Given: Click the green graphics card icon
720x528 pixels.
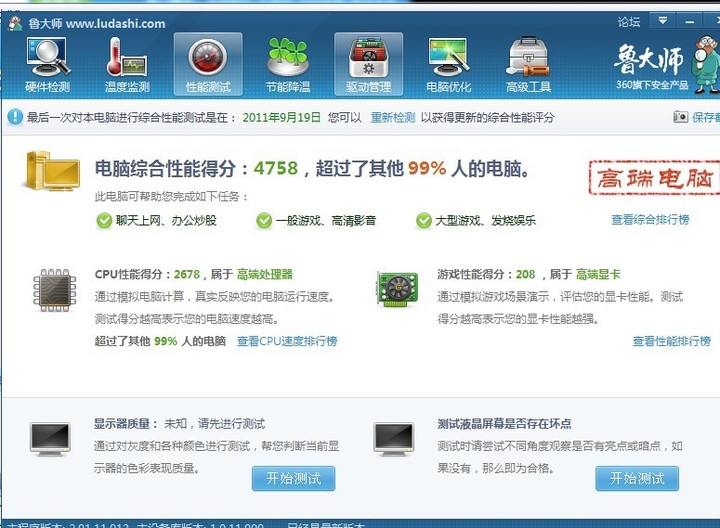Looking at the screenshot, I should point(397,289).
